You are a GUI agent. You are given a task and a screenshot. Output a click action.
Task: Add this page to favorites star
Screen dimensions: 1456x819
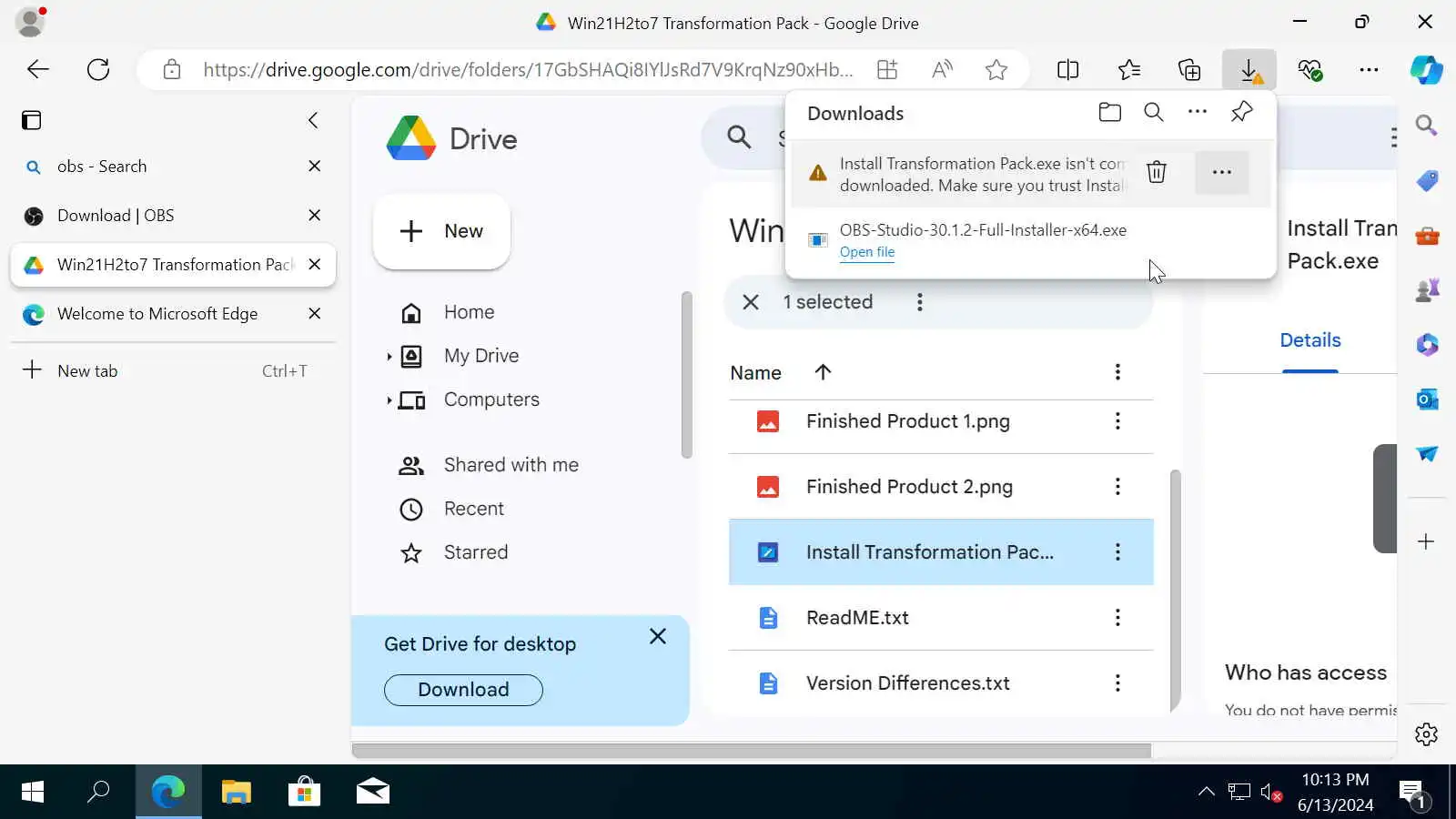[x=996, y=69]
